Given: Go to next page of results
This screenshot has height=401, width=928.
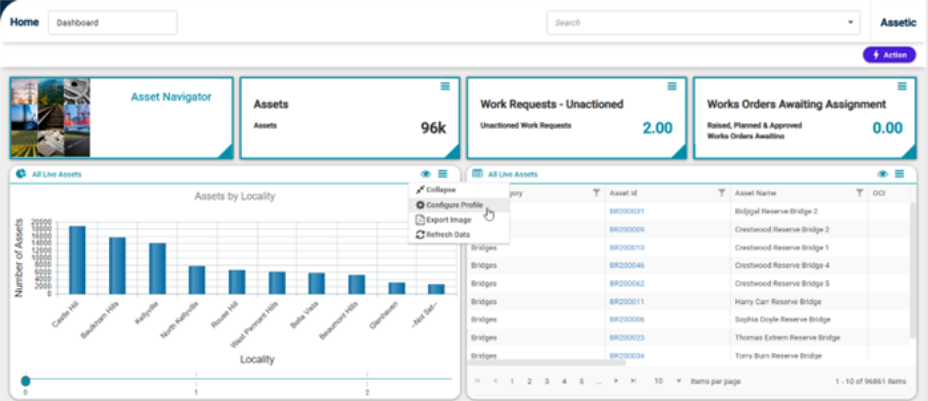Looking at the screenshot, I should point(616,381).
